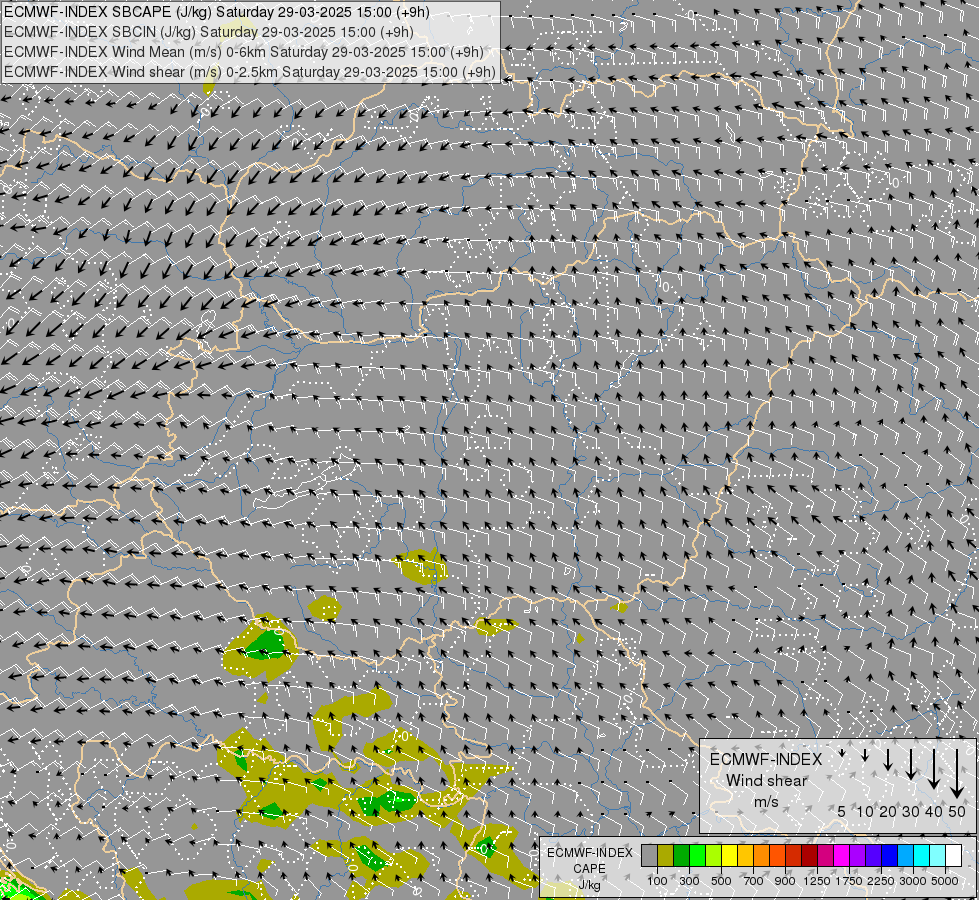Select the yellow-green CAPE legend swatch
The width and height of the screenshot is (979, 900).
(x=714, y=856)
